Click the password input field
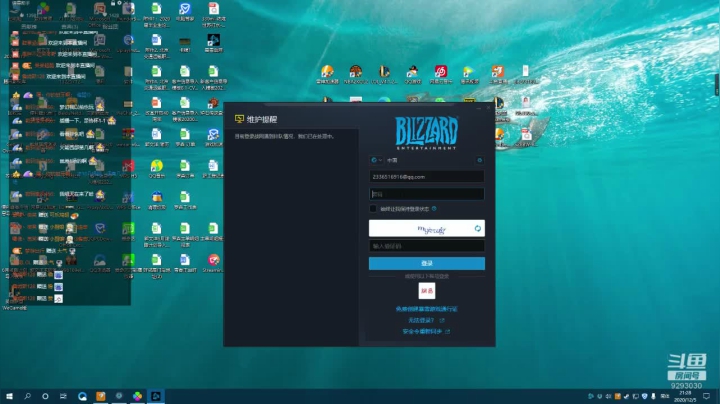Screen dimensions: 720x404 (x=427, y=194)
